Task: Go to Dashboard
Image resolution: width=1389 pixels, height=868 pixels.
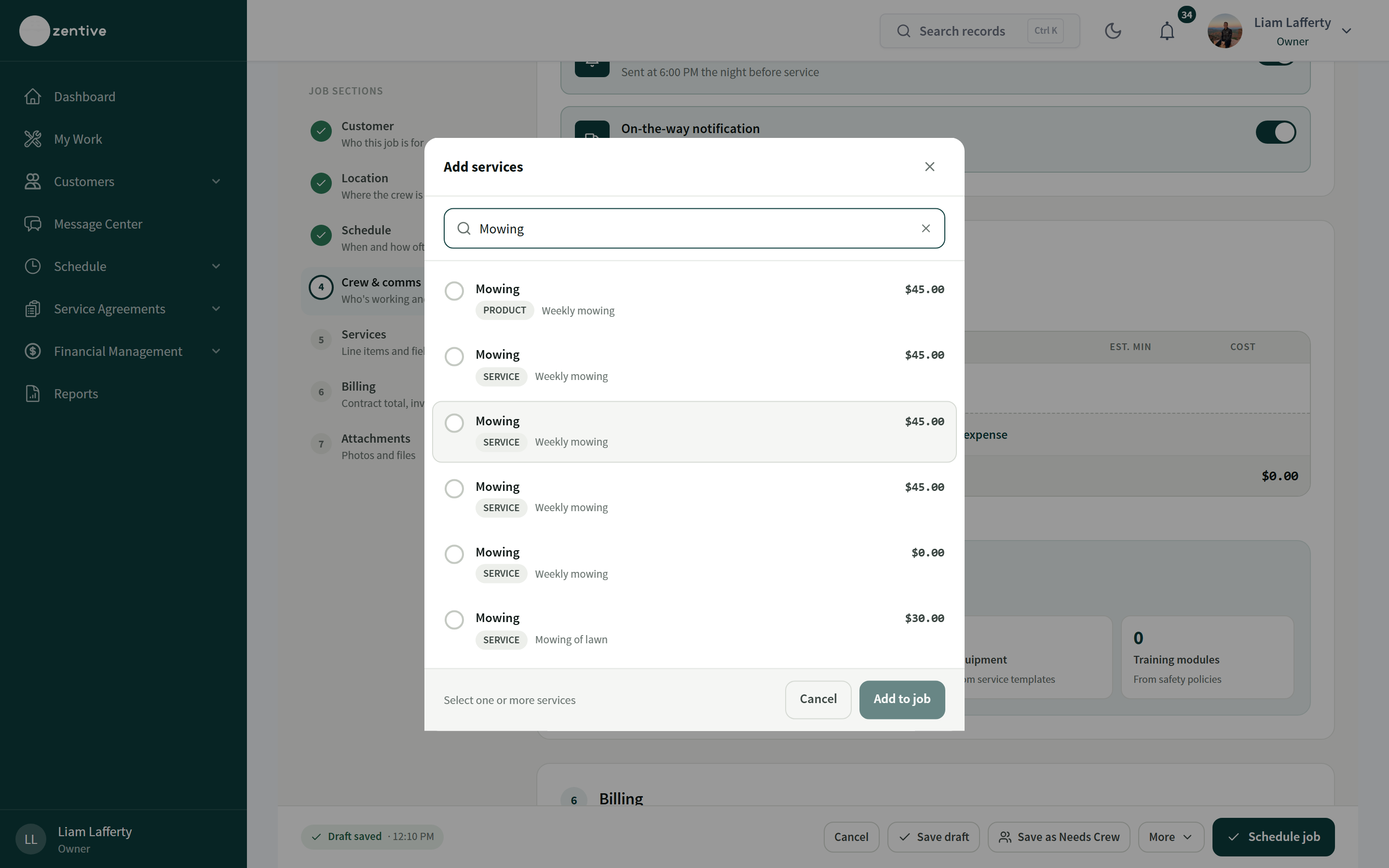Action: (84, 96)
